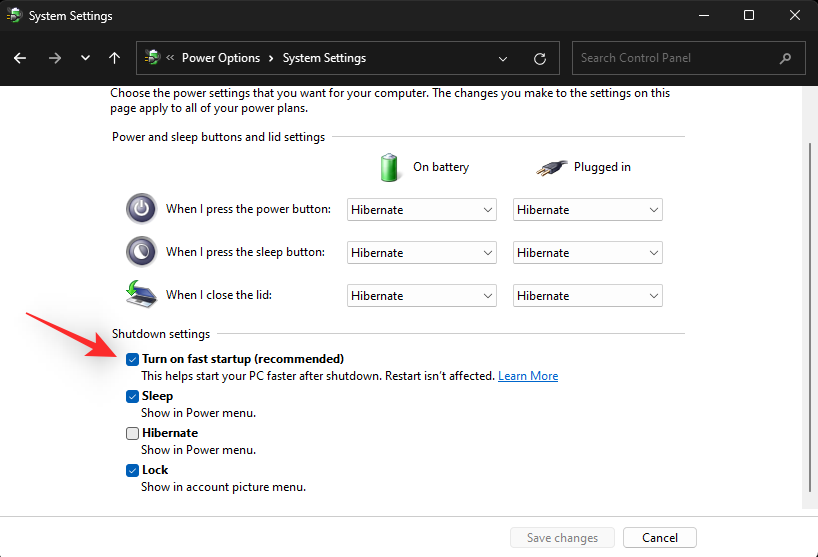Disable the Lock checkbox
Image resolution: width=818 pixels, height=557 pixels.
pos(133,470)
